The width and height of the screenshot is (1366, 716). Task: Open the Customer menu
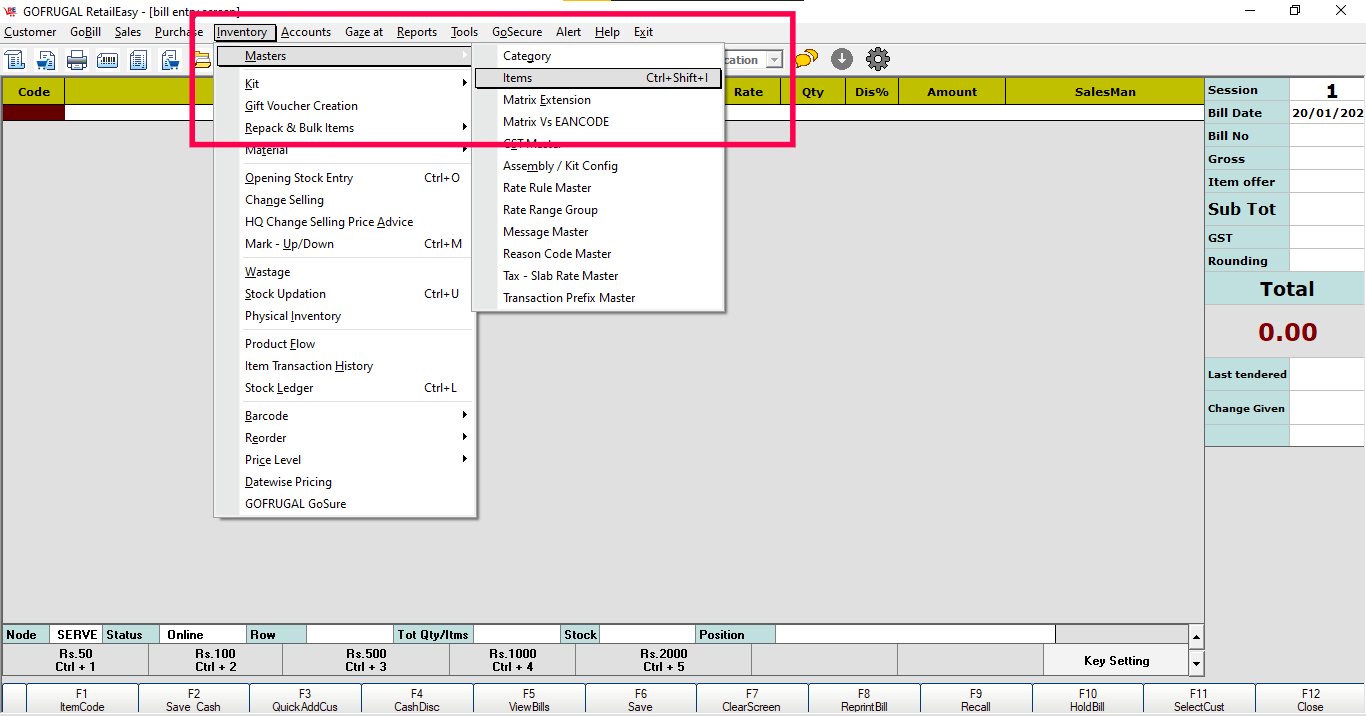30,32
